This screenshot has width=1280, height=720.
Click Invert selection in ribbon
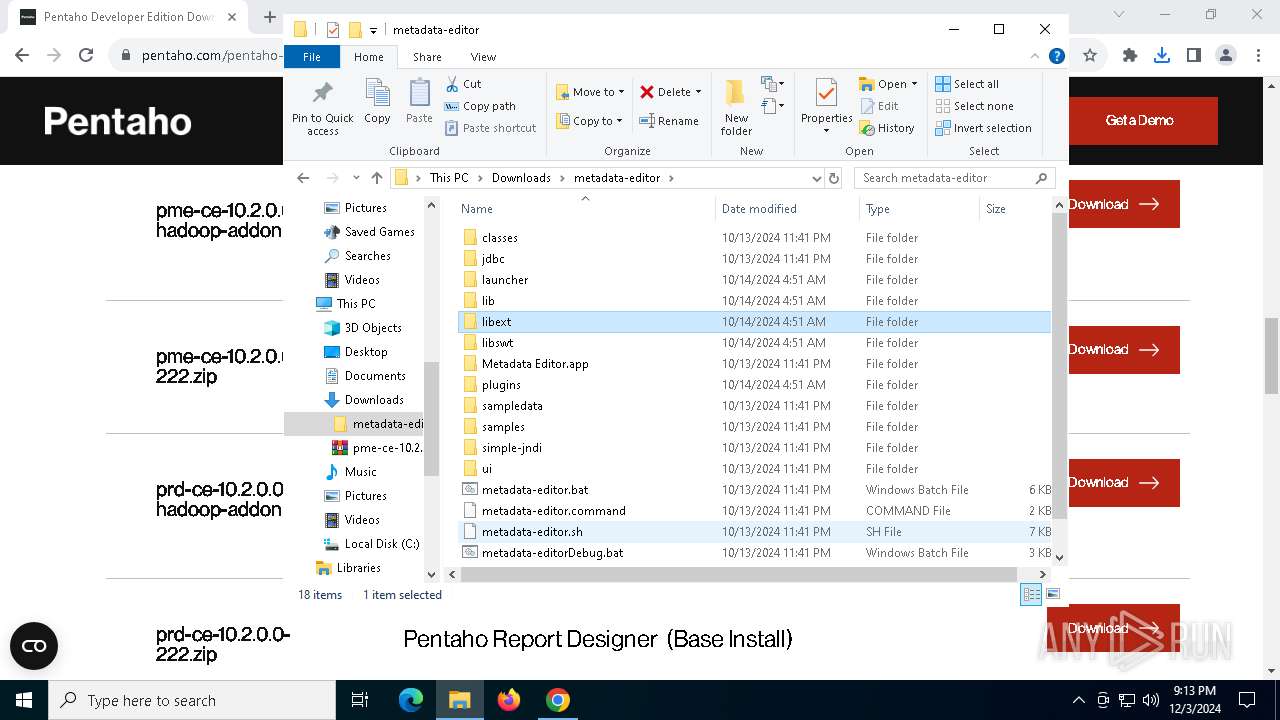click(x=983, y=128)
